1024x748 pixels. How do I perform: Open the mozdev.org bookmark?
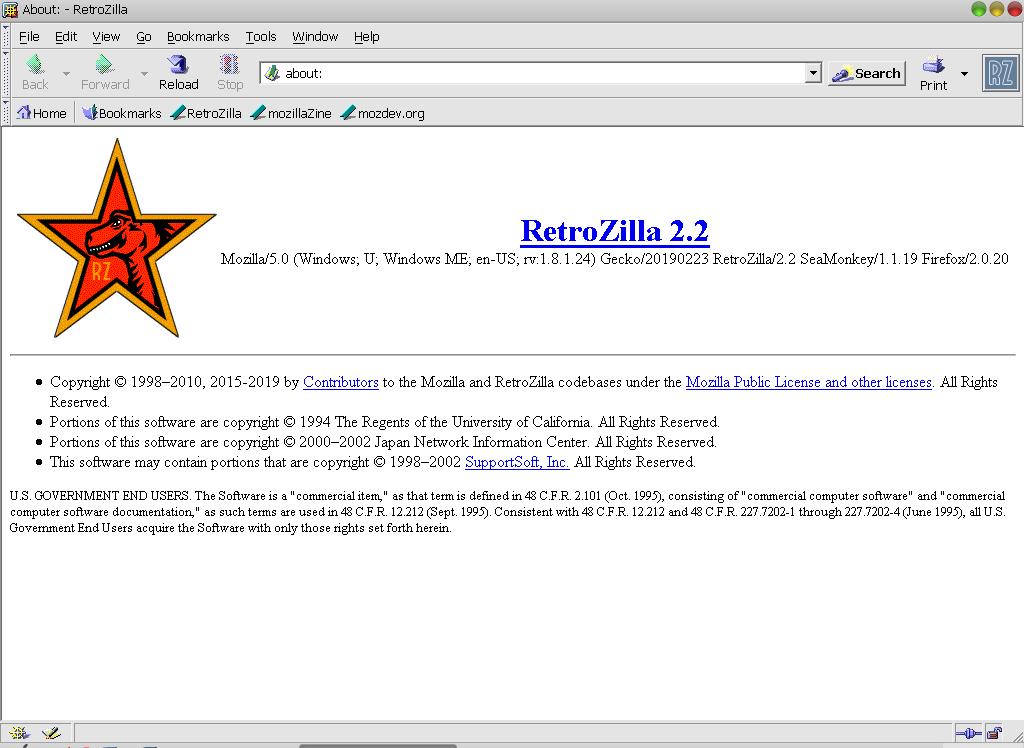pyautogui.click(x=385, y=112)
